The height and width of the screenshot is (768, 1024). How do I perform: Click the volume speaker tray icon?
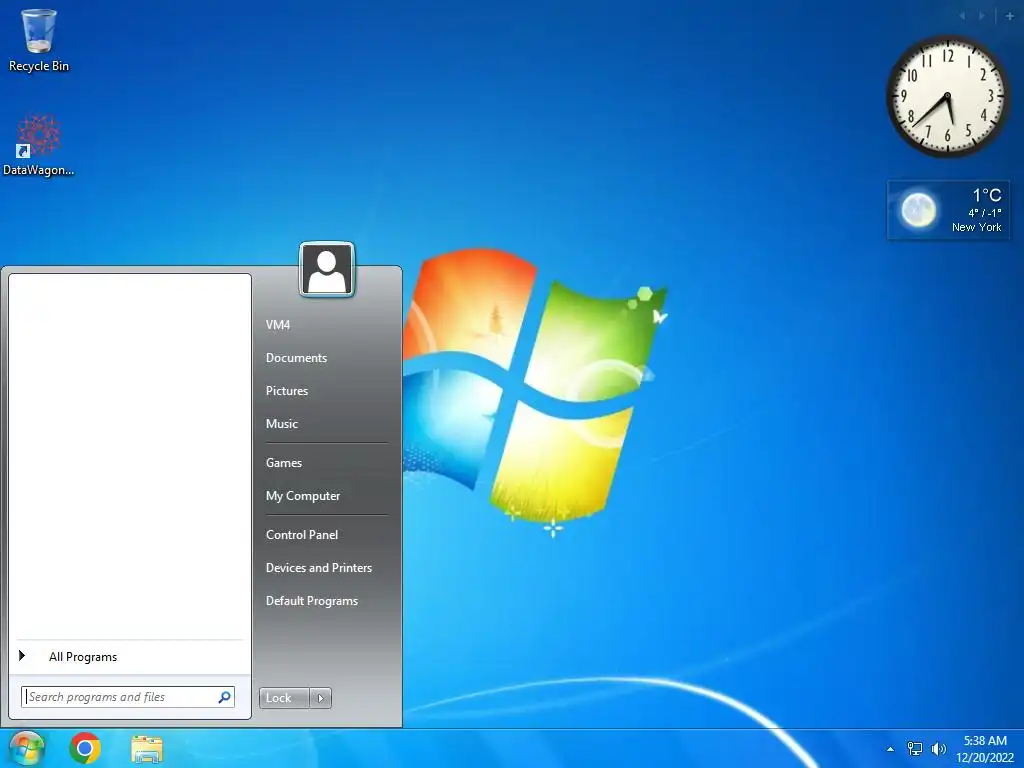click(939, 749)
